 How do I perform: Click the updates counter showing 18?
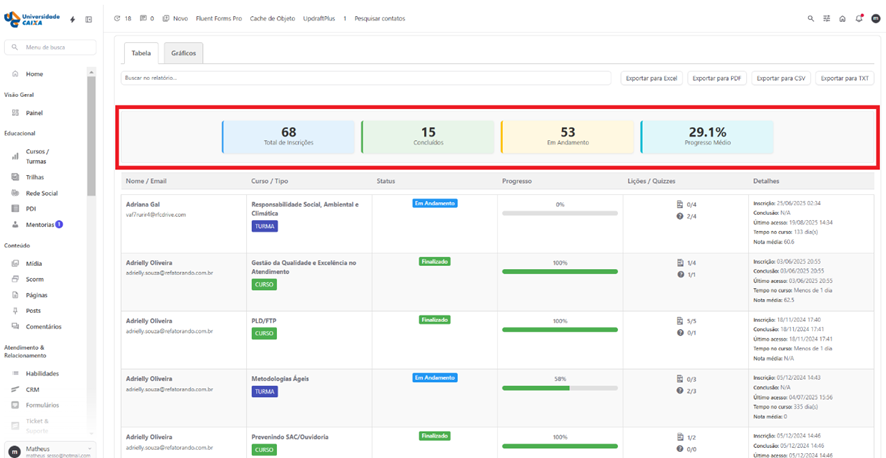[x=123, y=18]
